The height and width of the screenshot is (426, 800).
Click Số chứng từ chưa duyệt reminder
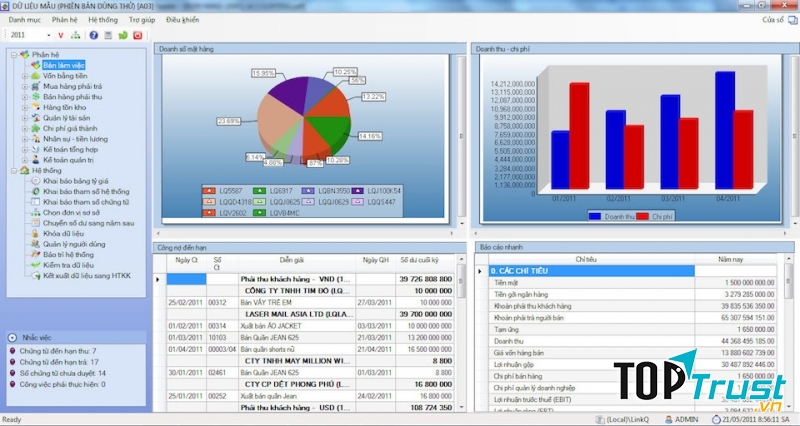(60, 372)
